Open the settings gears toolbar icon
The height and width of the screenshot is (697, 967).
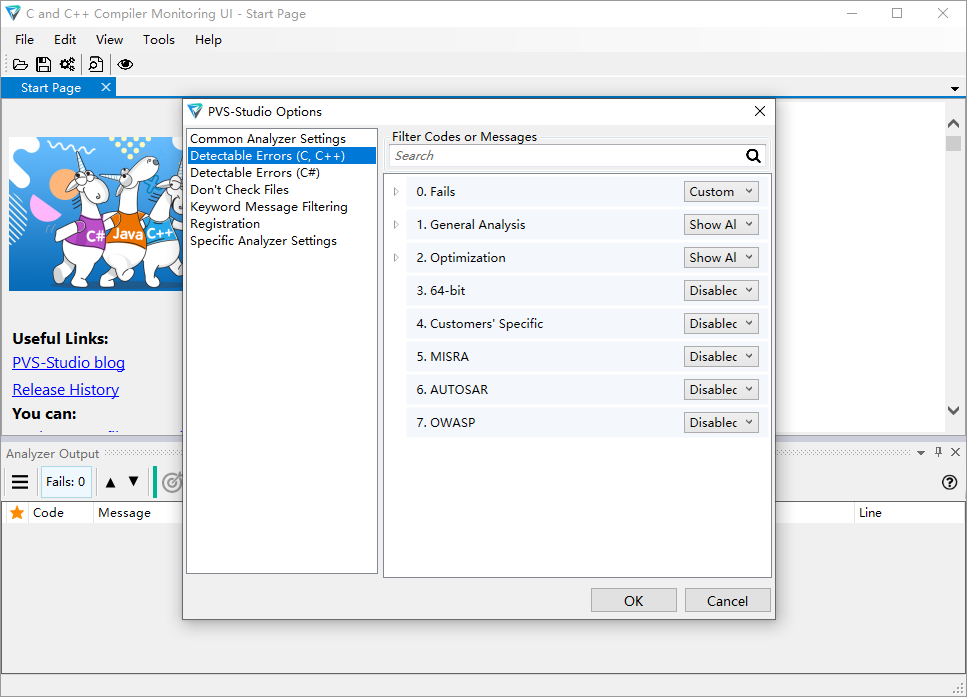pos(67,64)
